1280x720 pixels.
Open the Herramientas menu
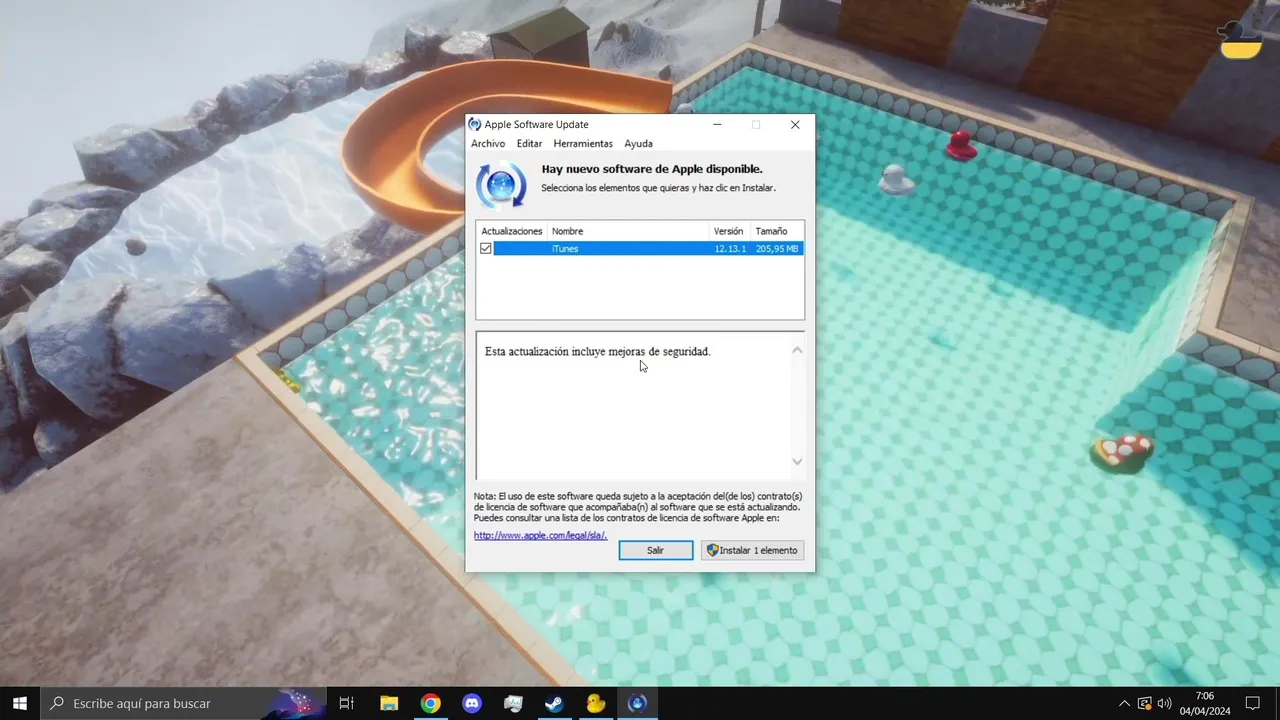(583, 144)
